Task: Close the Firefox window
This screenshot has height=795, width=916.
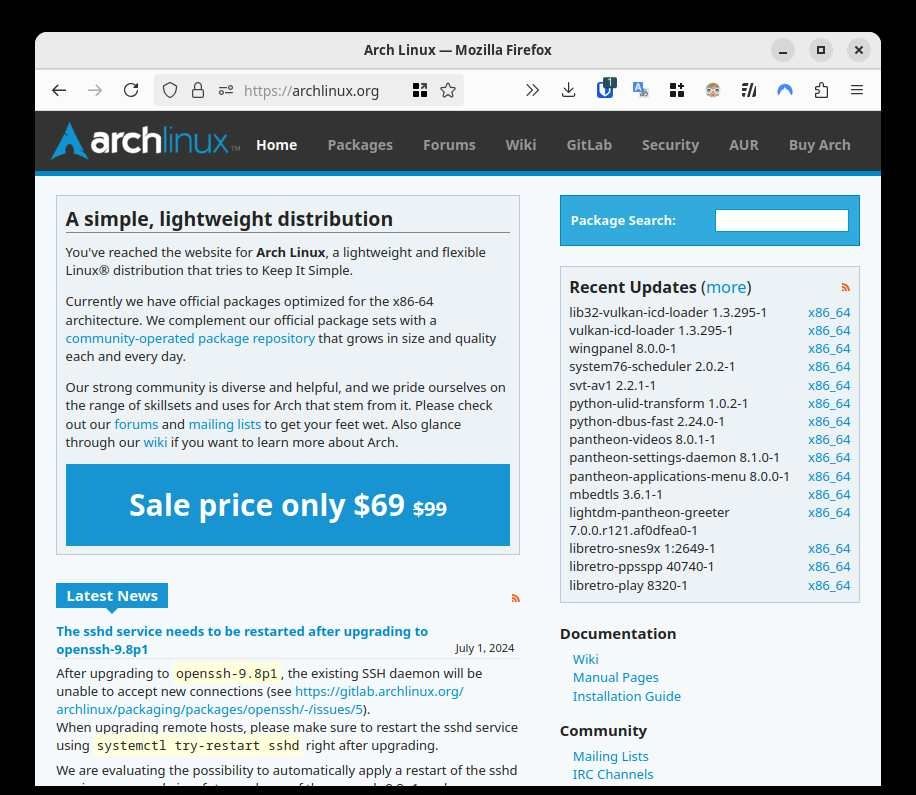Action: [x=859, y=50]
